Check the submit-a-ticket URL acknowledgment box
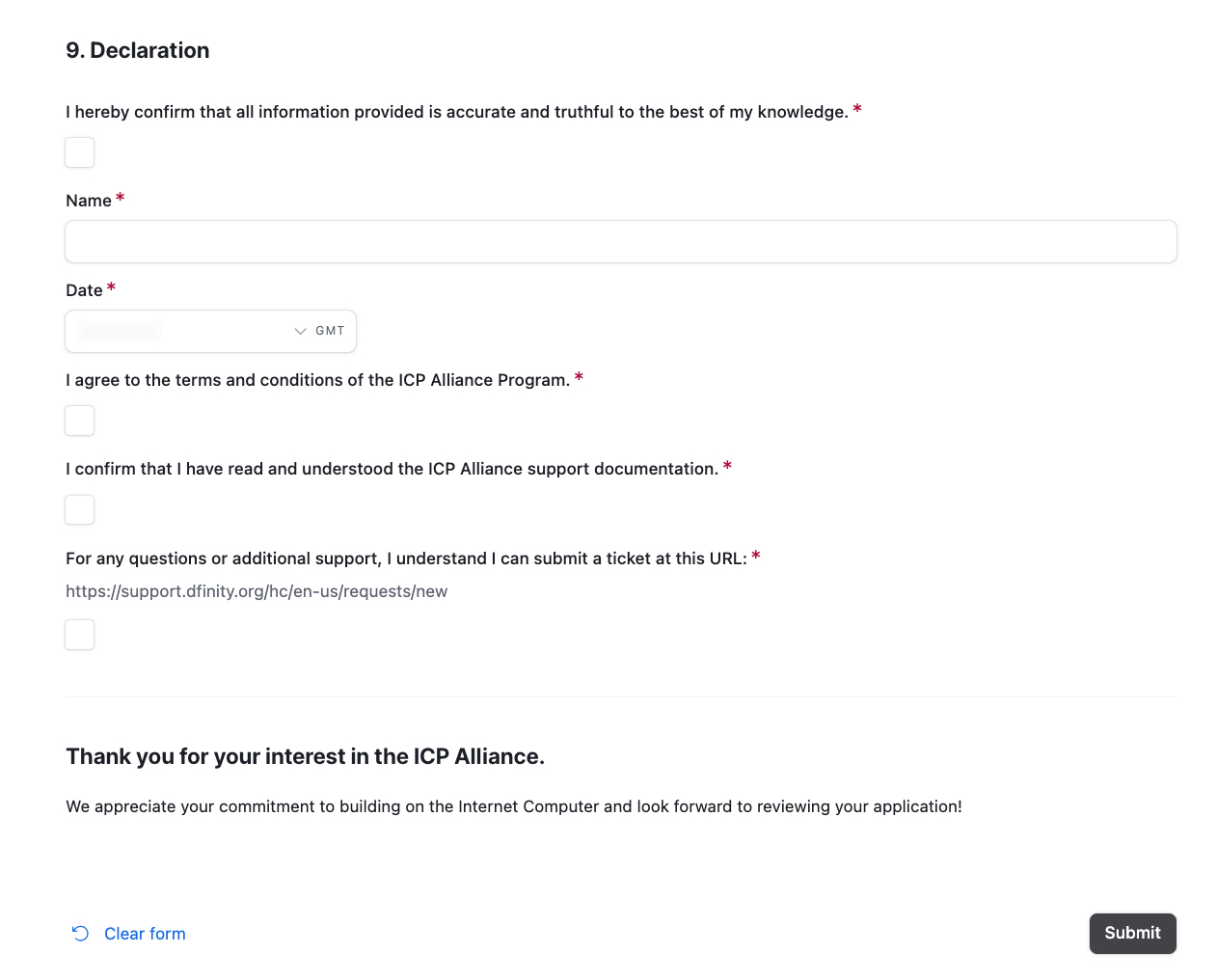The image size is (1217, 980). [80, 635]
